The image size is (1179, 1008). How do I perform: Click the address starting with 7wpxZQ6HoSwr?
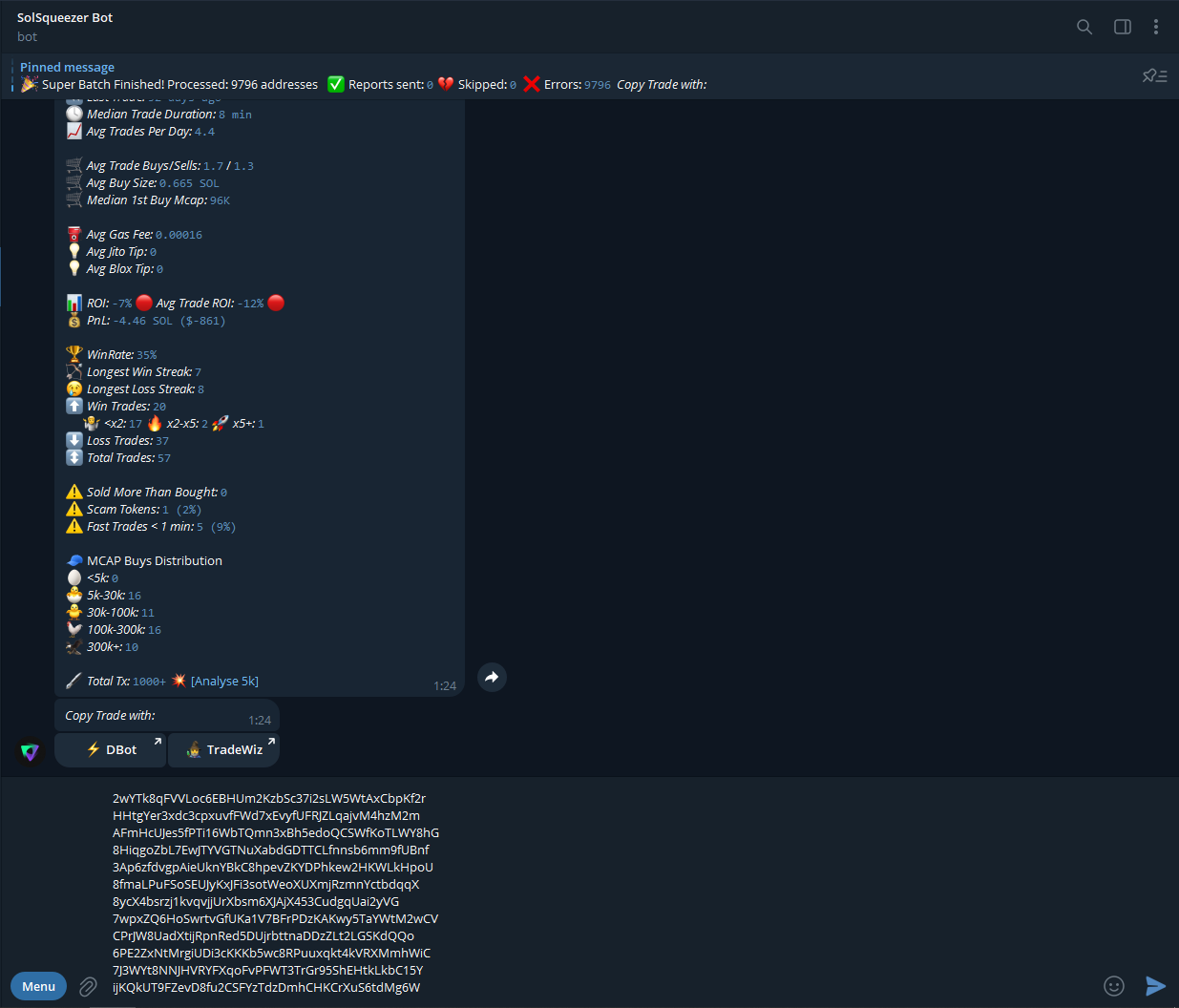click(x=276, y=918)
